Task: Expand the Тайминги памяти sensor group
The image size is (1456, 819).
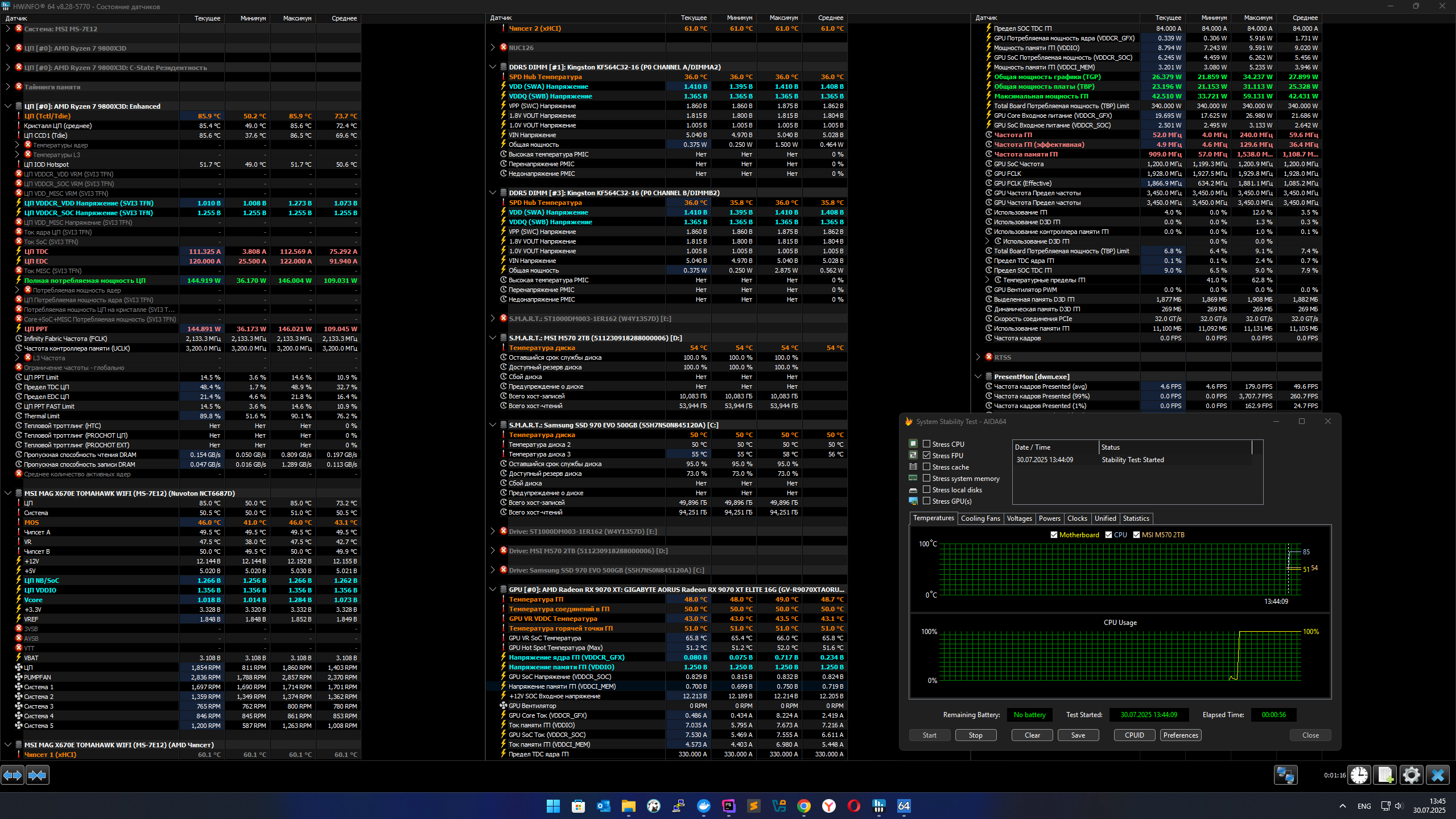Action: pos(8,87)
